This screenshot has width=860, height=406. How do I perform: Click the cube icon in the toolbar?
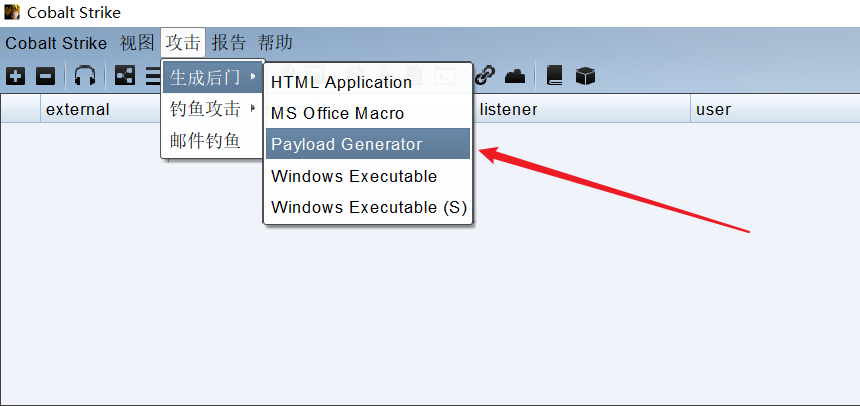tap(585, 76)
